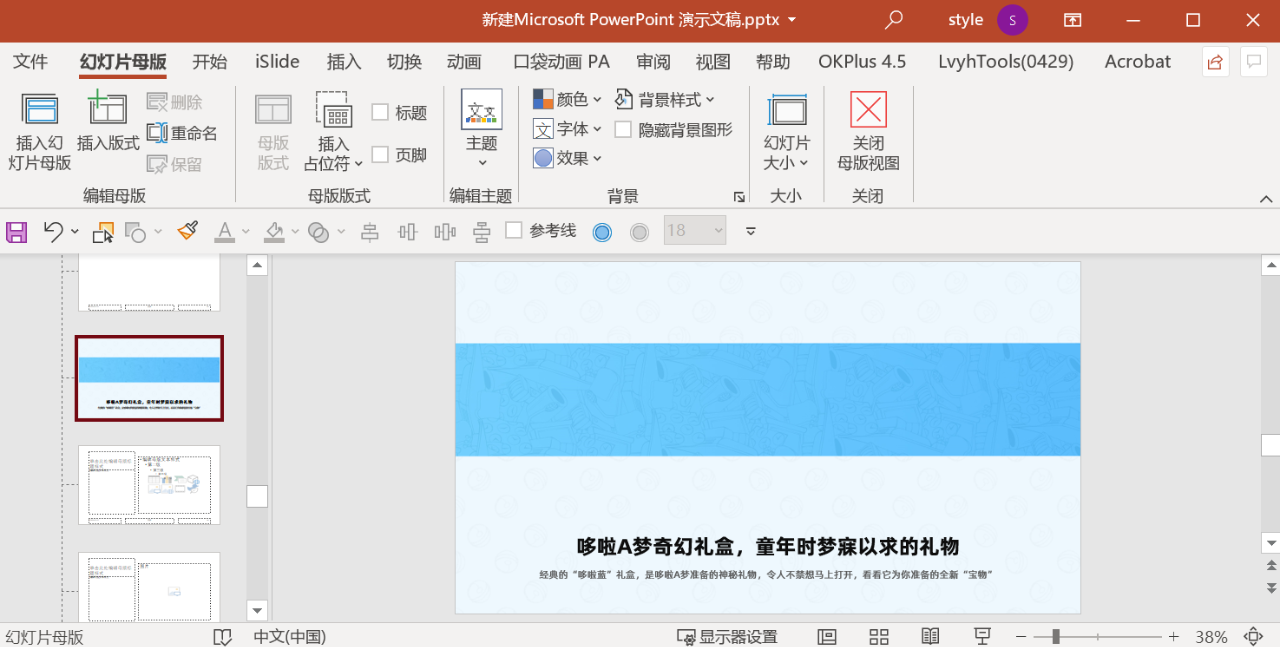1280x647 pixels.
Task: Open the Acrobat tab
Action: coord(1137,62)
